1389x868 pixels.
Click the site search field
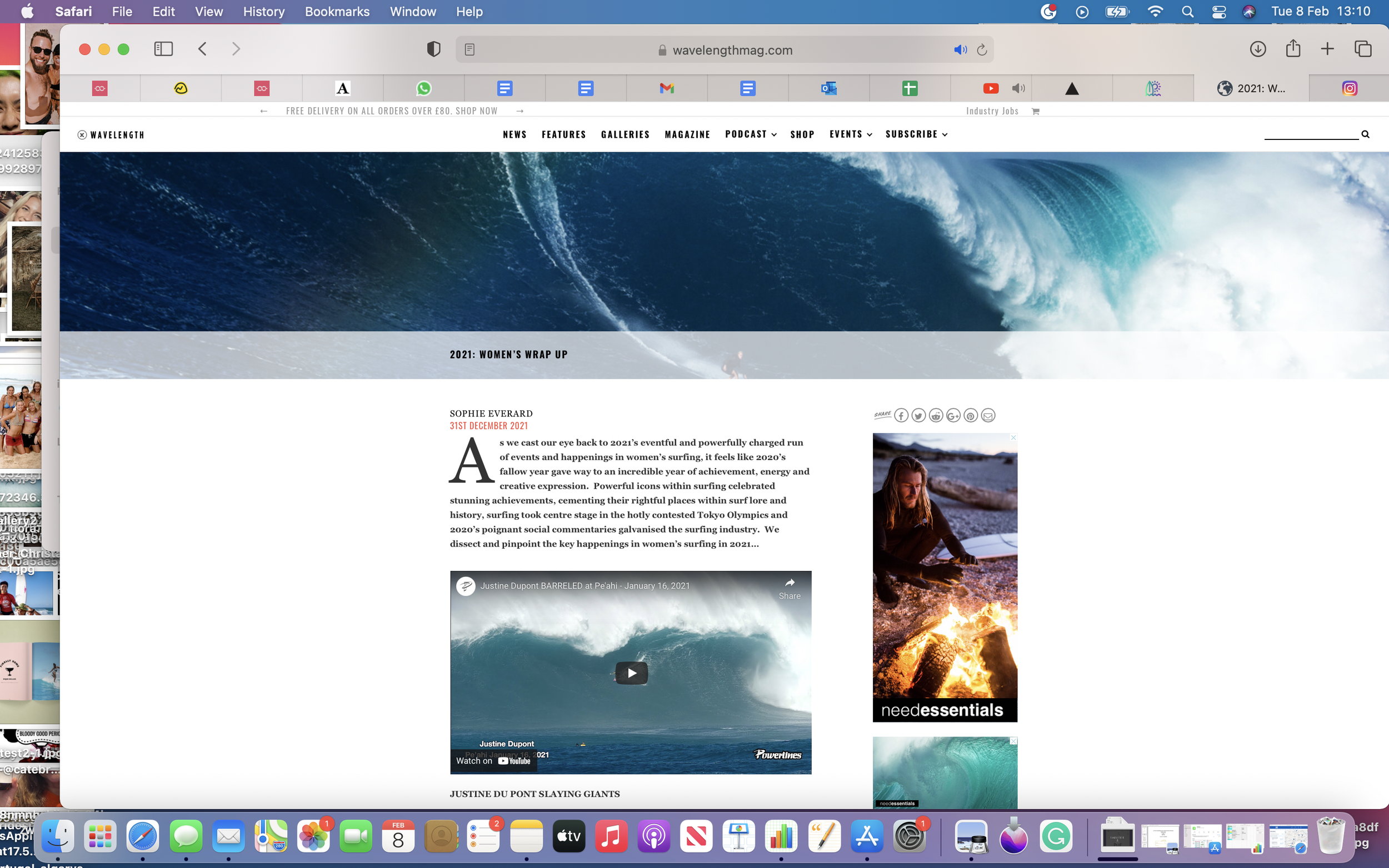coord(1311,134)
